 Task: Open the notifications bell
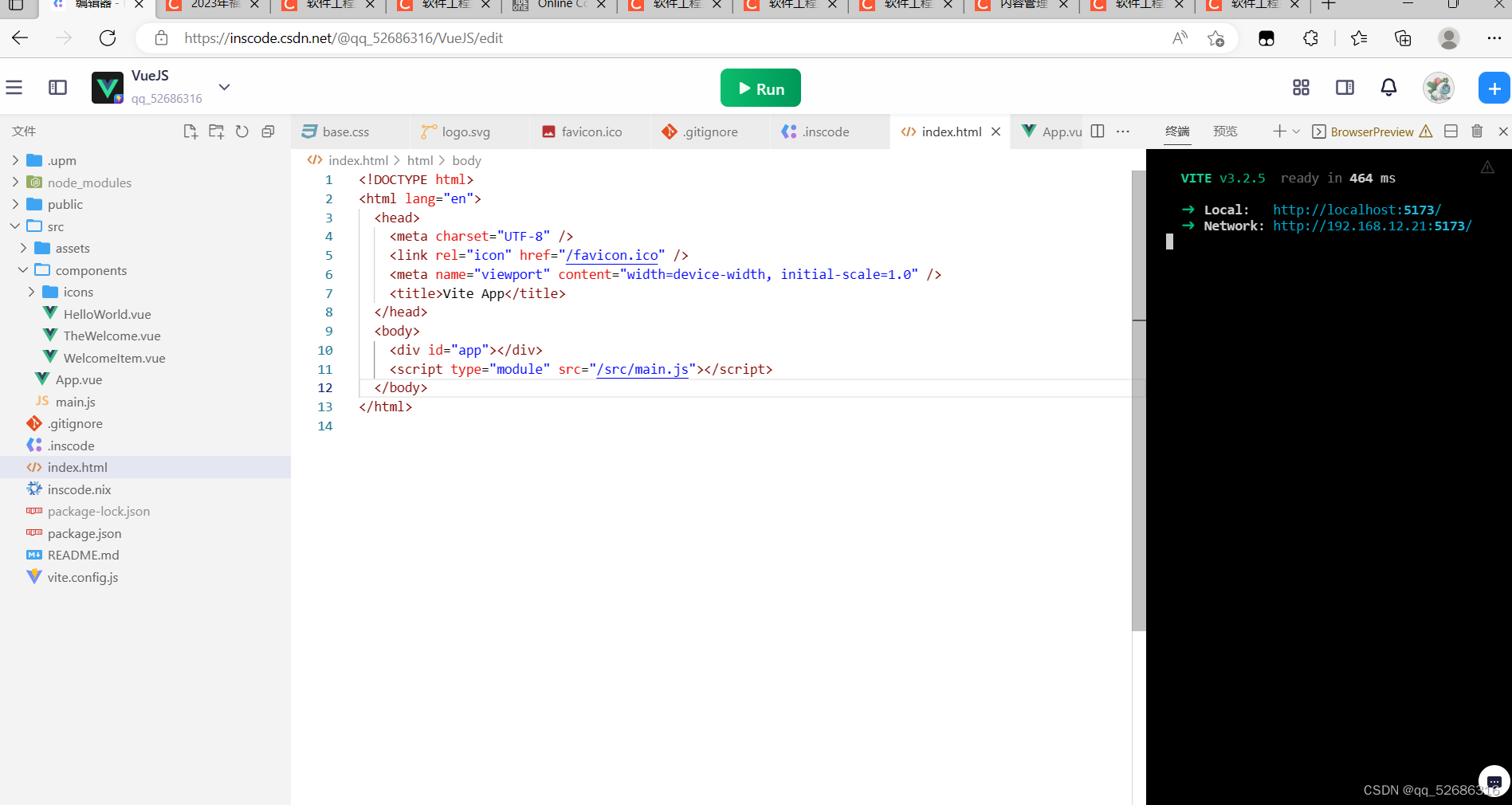[x=1388, y=88]
